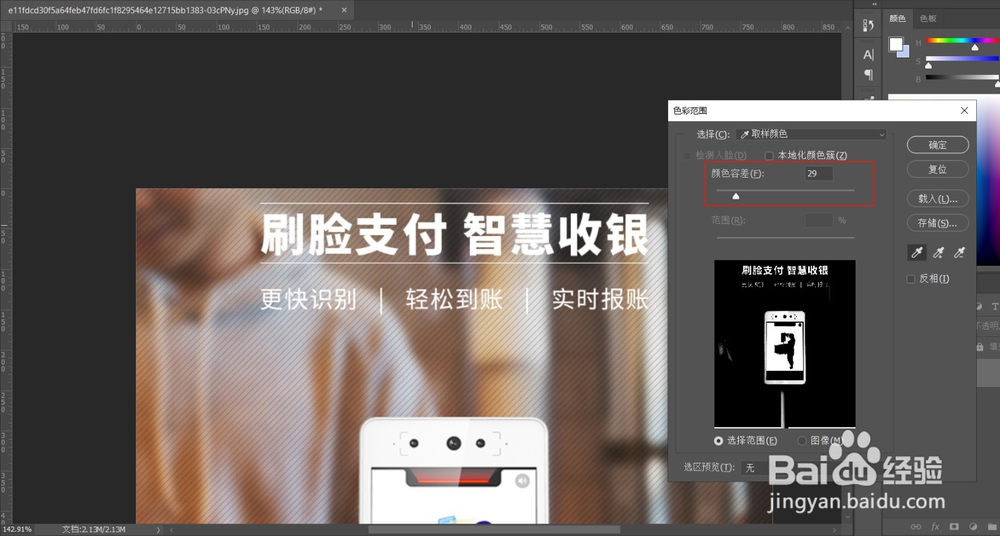Click the fx layer style icon
This screenshot has height=536, width=1000.
pyautogui.click(x=935, y=527)
